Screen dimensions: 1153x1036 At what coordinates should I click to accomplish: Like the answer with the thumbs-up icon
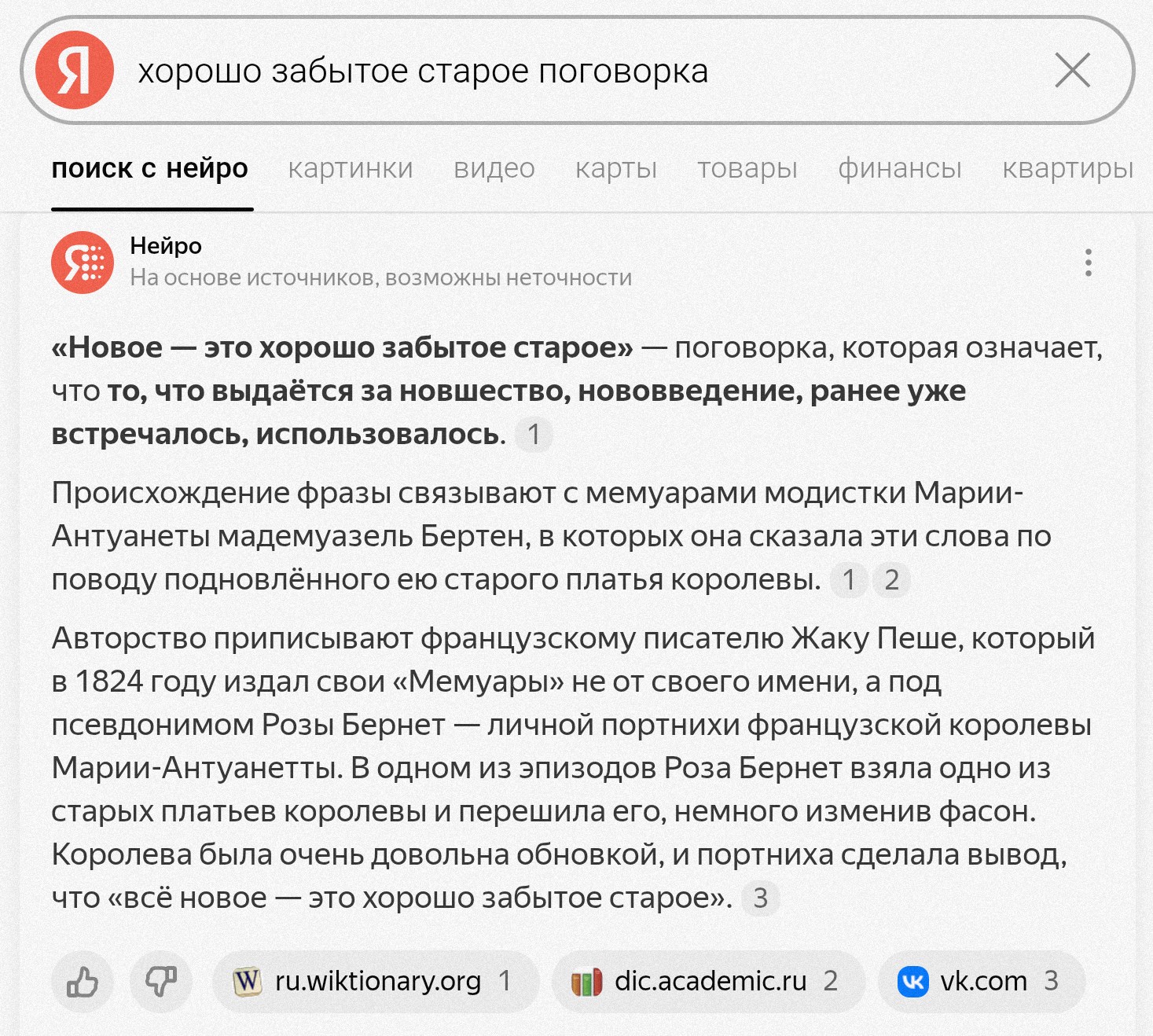(x=83, y=982)
